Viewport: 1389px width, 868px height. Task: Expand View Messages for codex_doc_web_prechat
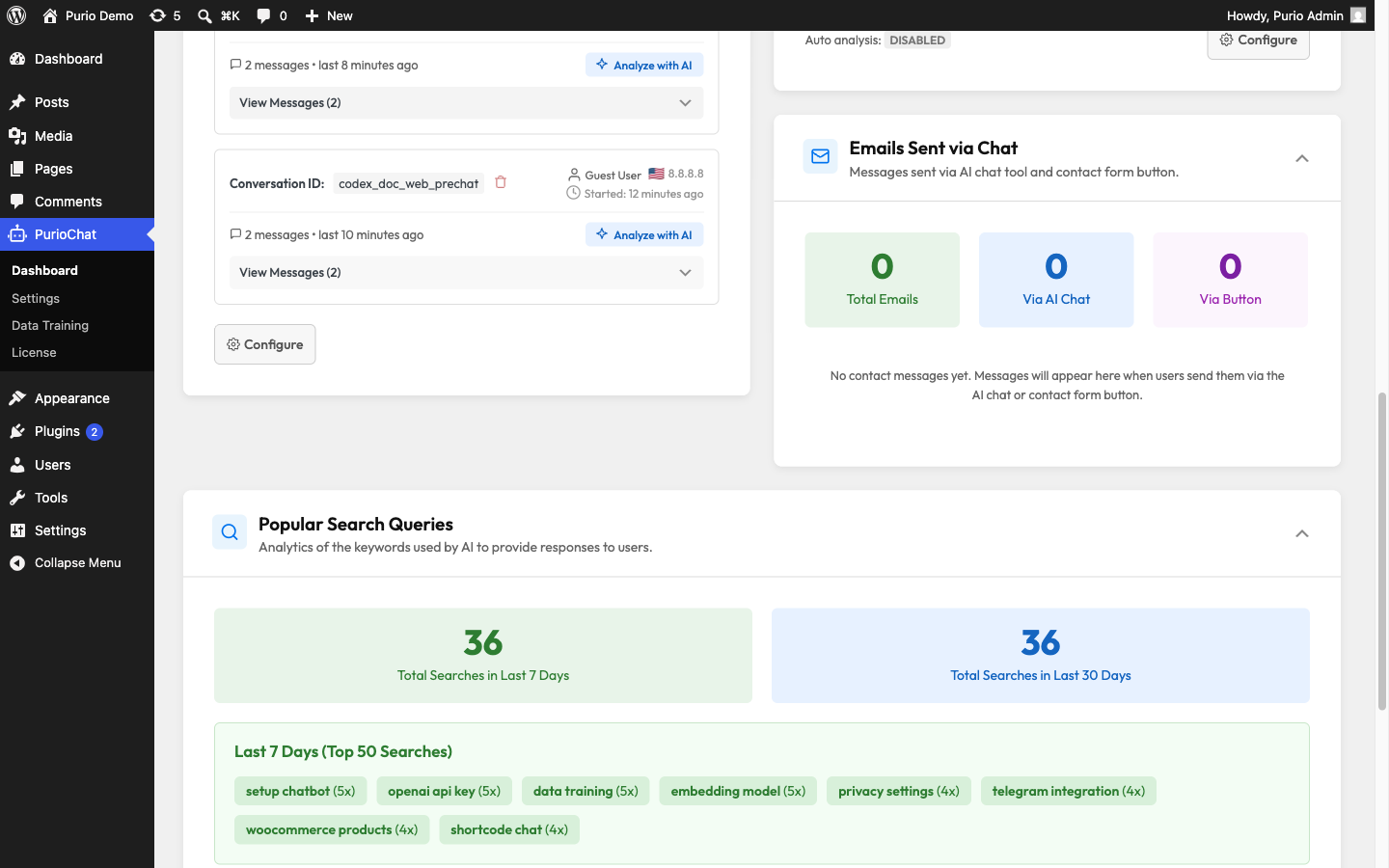point(466,273)
